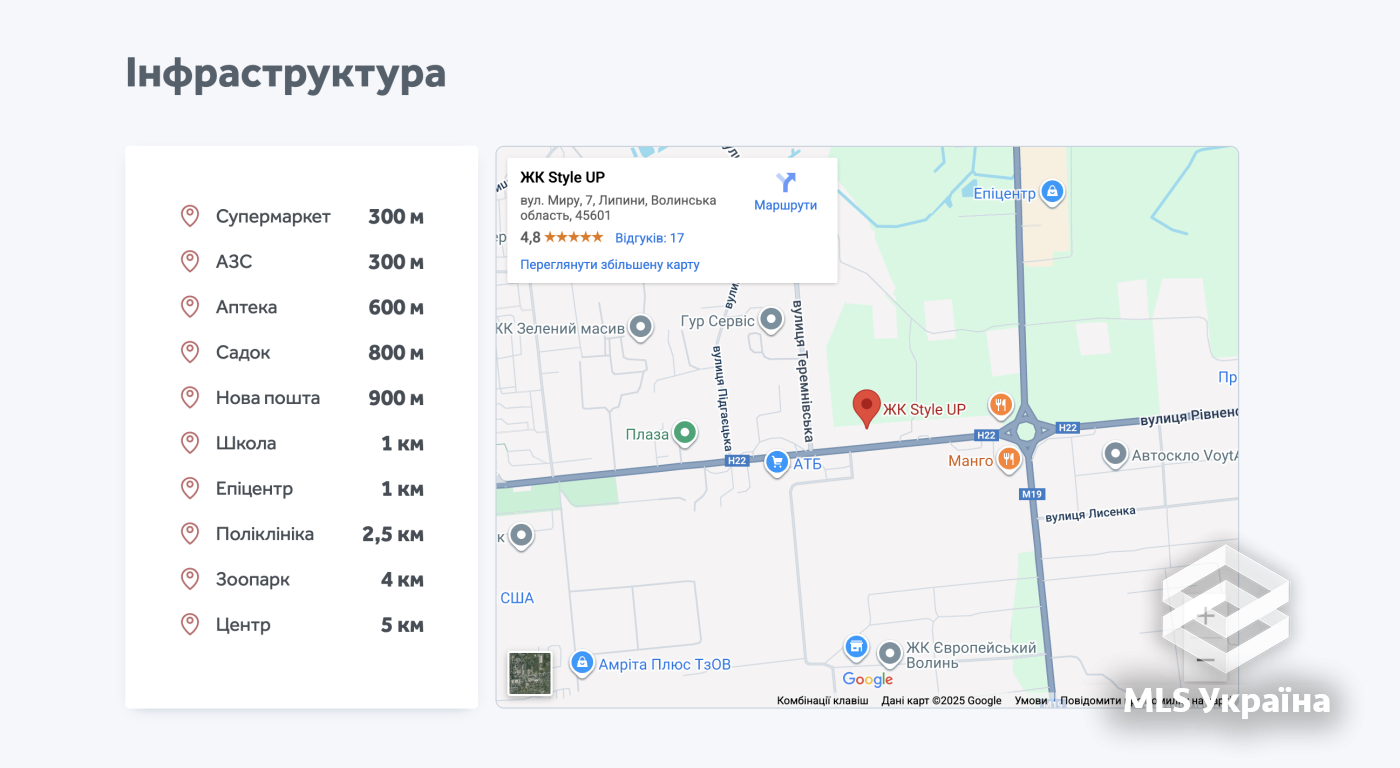Click the Інфраструктура heading

click(x=286, y=74)
